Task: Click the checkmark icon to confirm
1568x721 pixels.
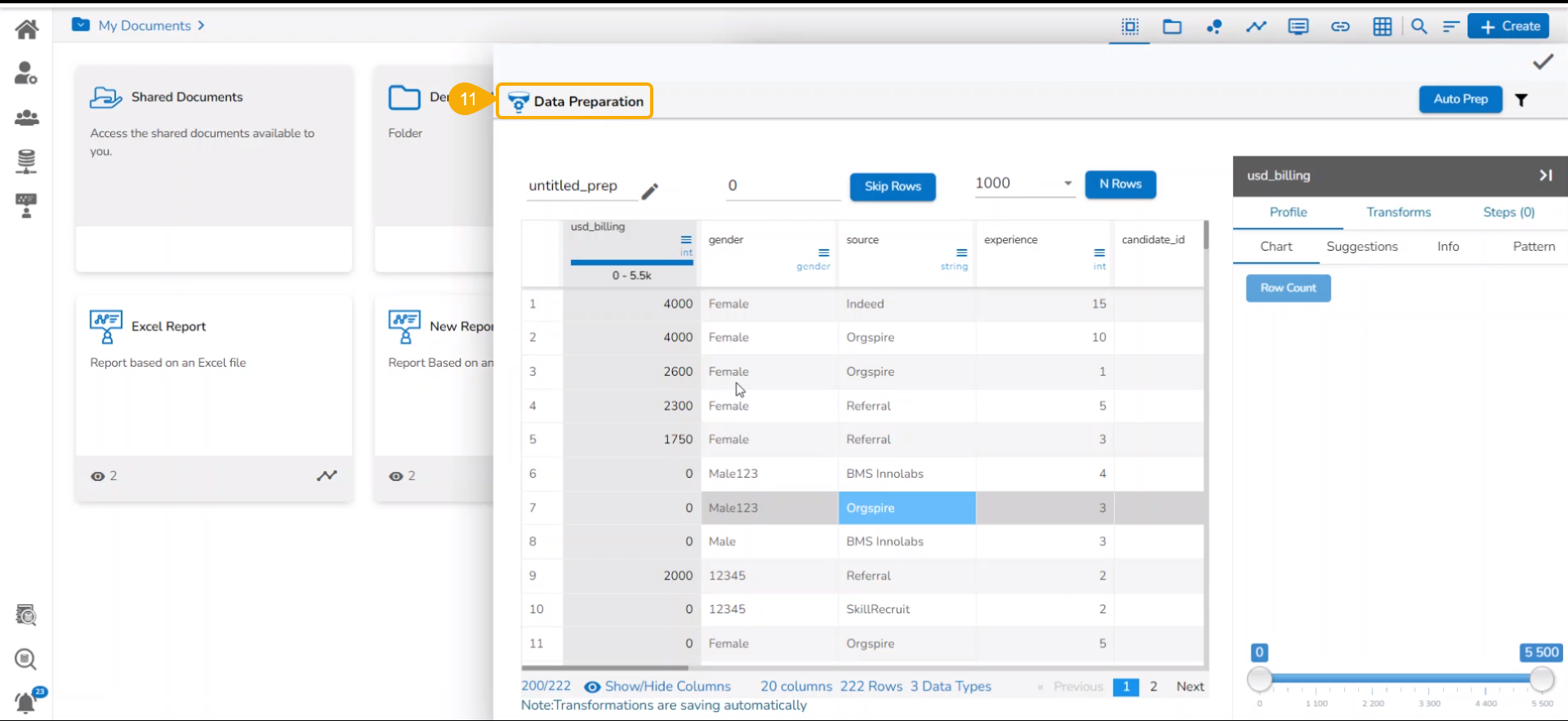Action: [1543, 62]
